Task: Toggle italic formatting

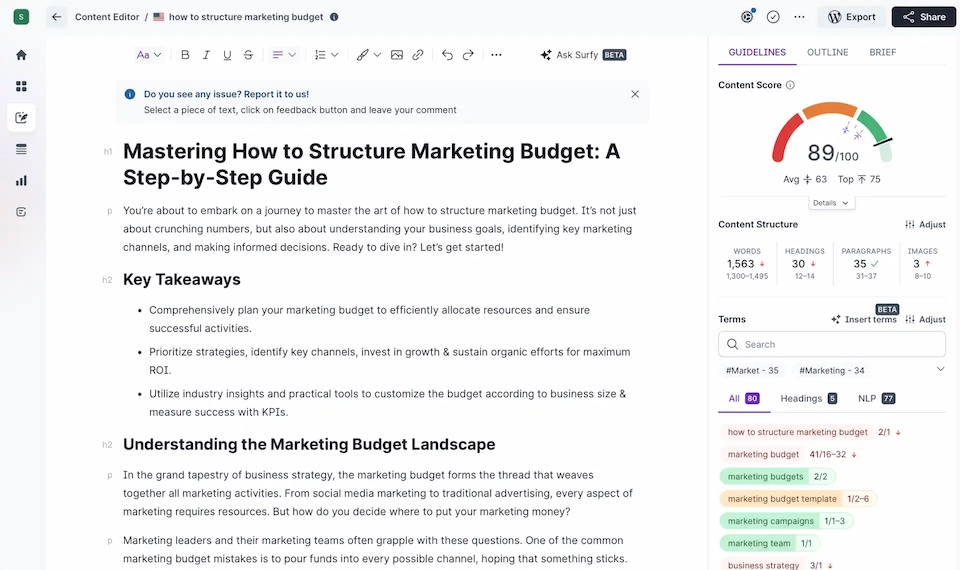Action: pos(206,55)
